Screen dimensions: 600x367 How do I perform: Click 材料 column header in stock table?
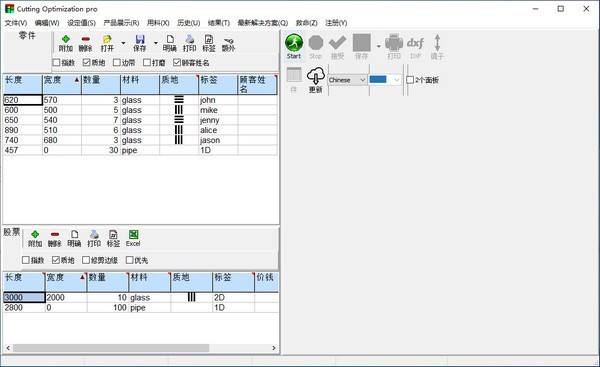(149, 282)
